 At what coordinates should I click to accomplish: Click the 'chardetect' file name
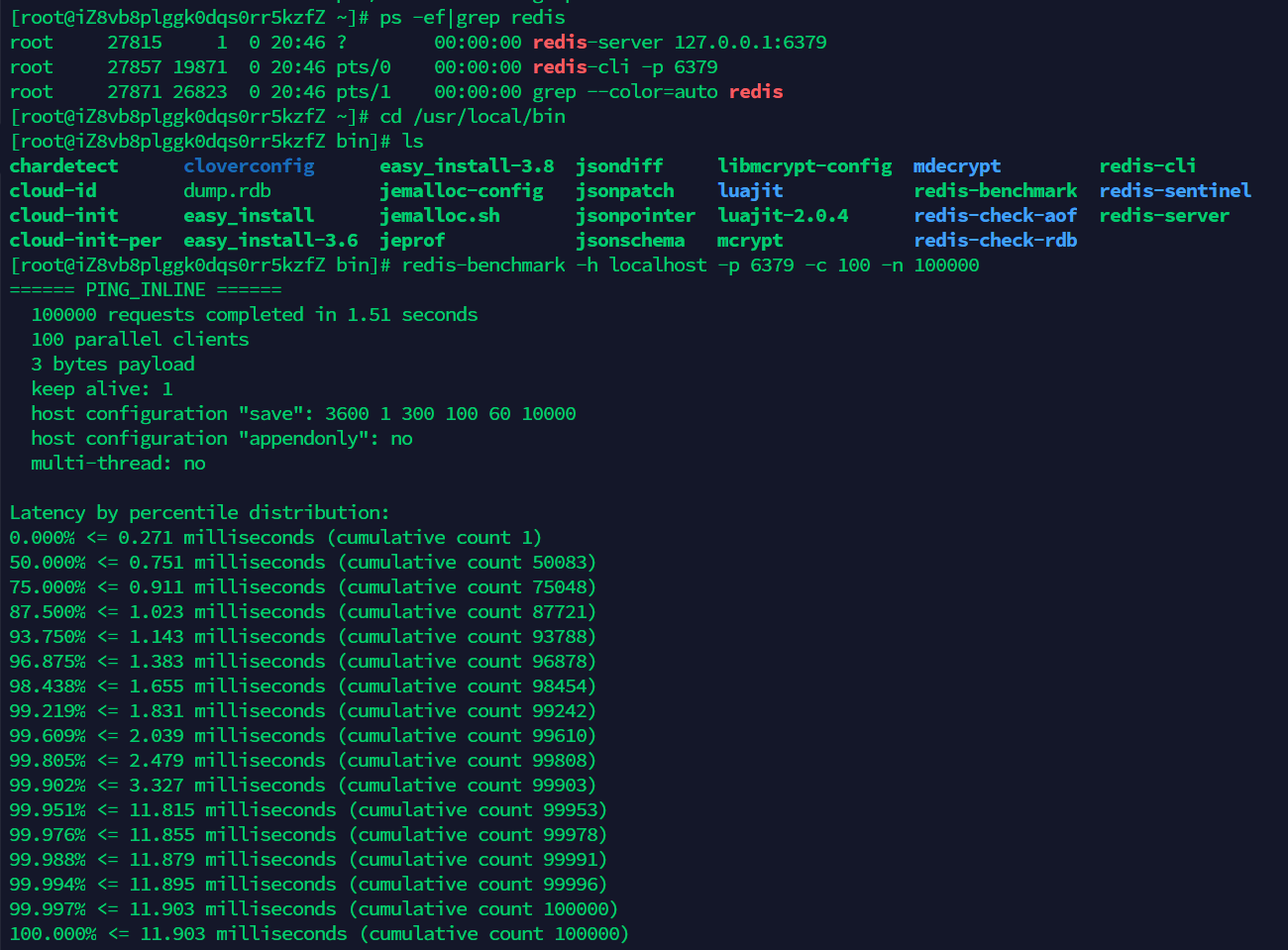click(x=63, y=166)
